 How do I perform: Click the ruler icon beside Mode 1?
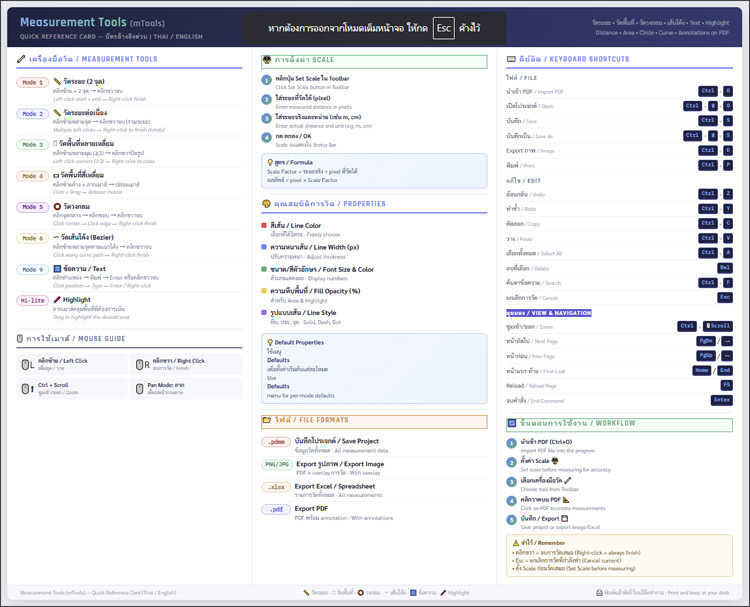57,82
